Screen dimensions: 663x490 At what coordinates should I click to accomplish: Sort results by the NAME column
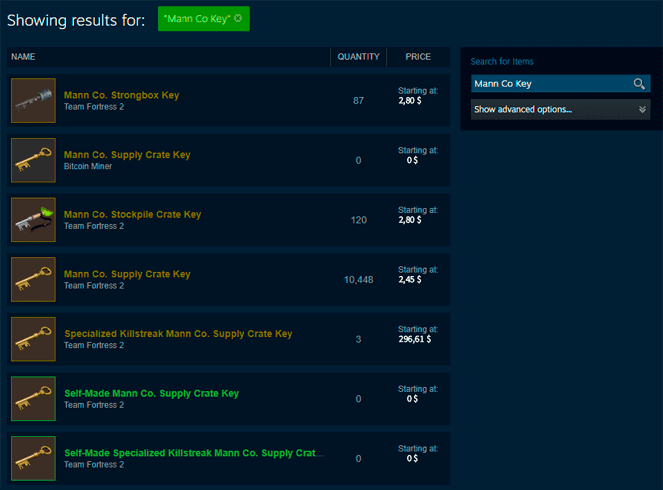[24, 57]
